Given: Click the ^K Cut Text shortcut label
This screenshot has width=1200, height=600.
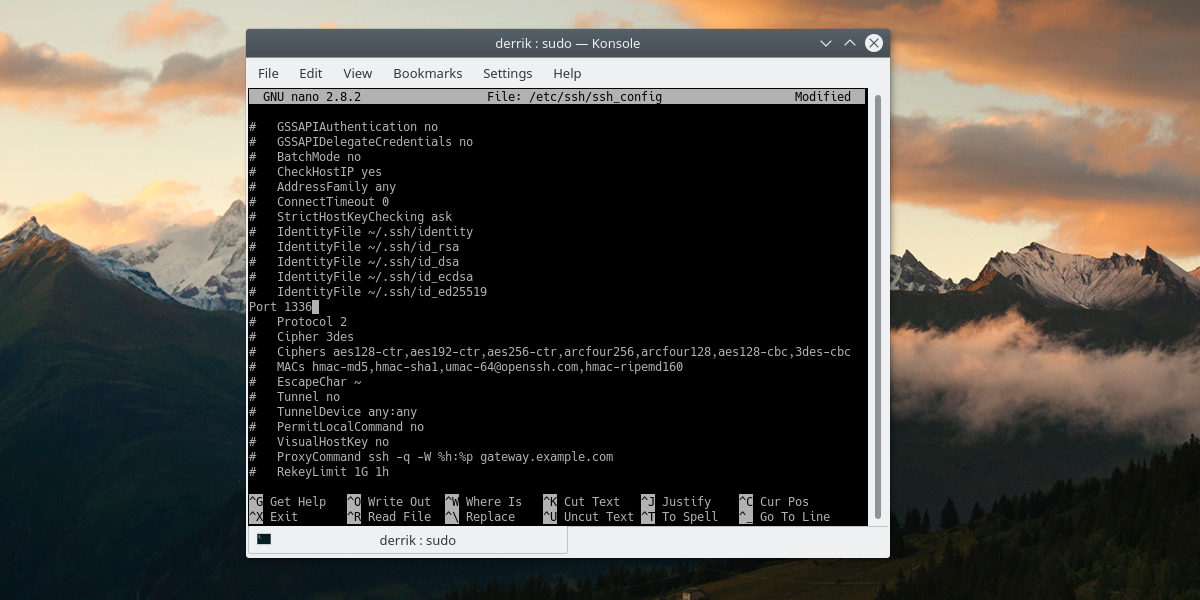Looking at the screenshot, I should [x=582, y=502].
